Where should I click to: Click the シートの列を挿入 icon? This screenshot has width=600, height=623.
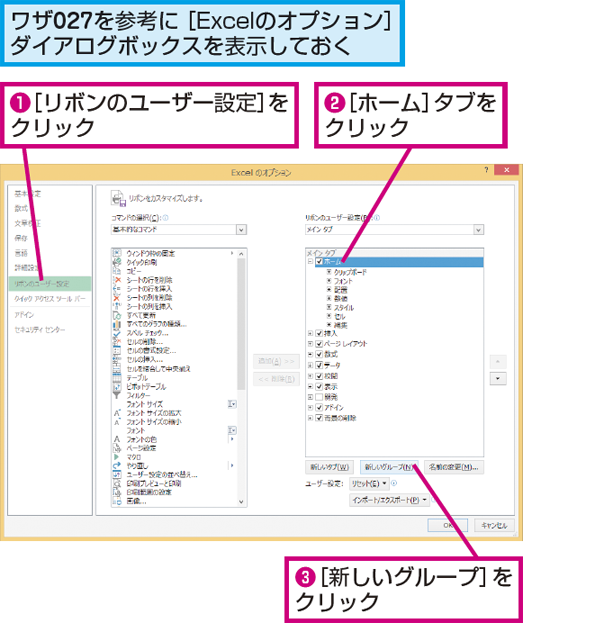[117, 306]
